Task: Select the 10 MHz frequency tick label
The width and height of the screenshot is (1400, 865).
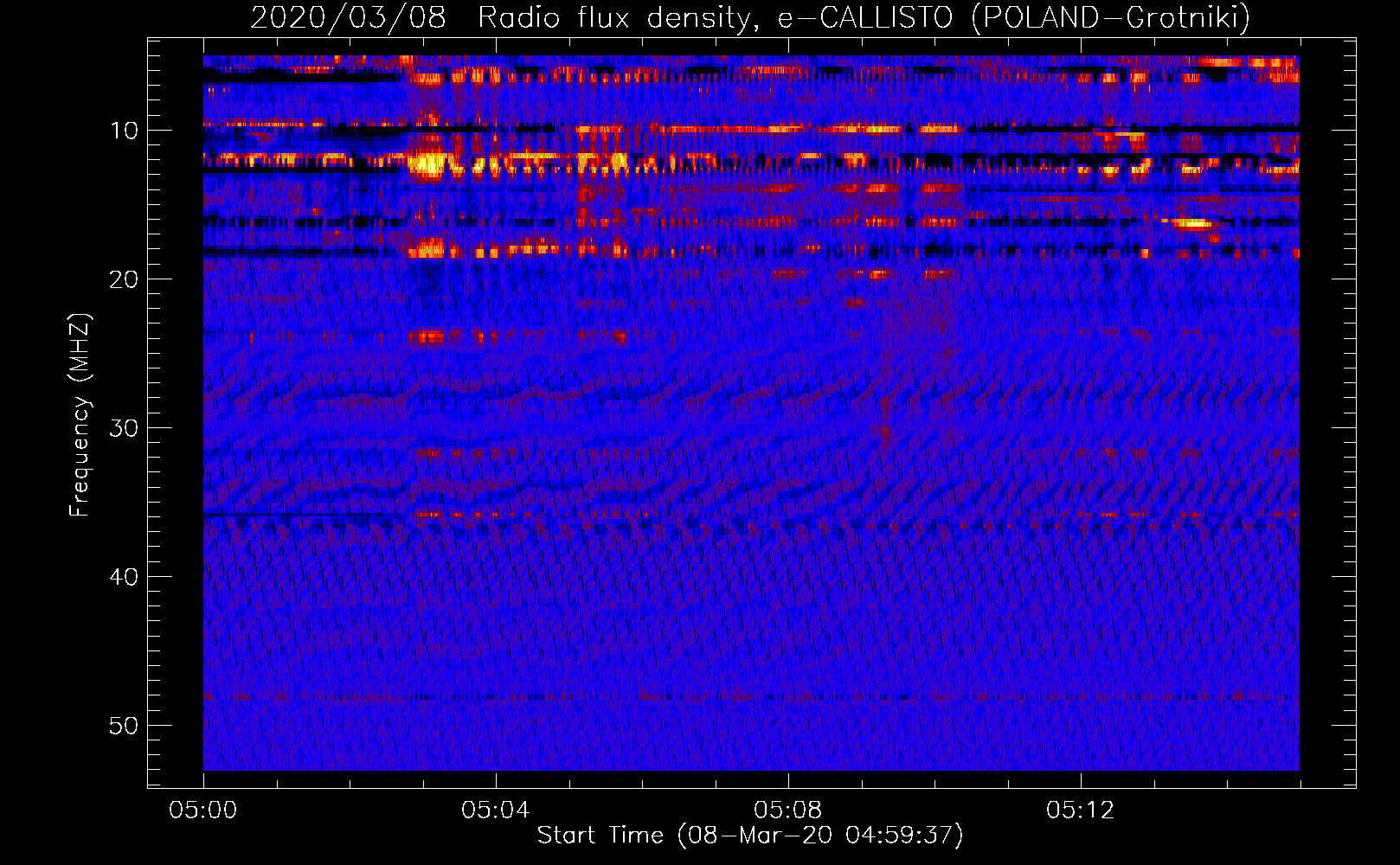Action: point(125,131)
